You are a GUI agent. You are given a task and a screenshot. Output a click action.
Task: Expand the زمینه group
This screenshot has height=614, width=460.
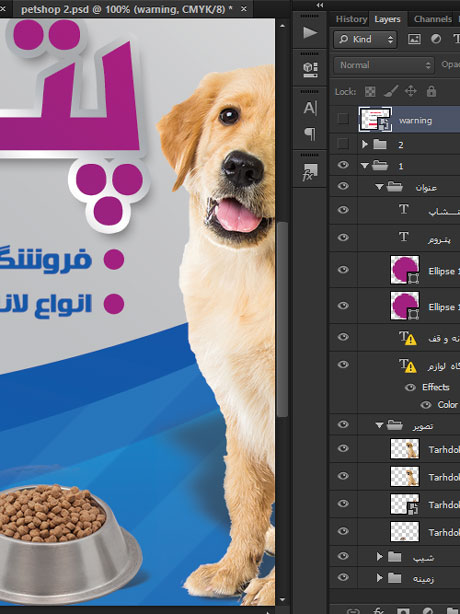tap(379, 578)
